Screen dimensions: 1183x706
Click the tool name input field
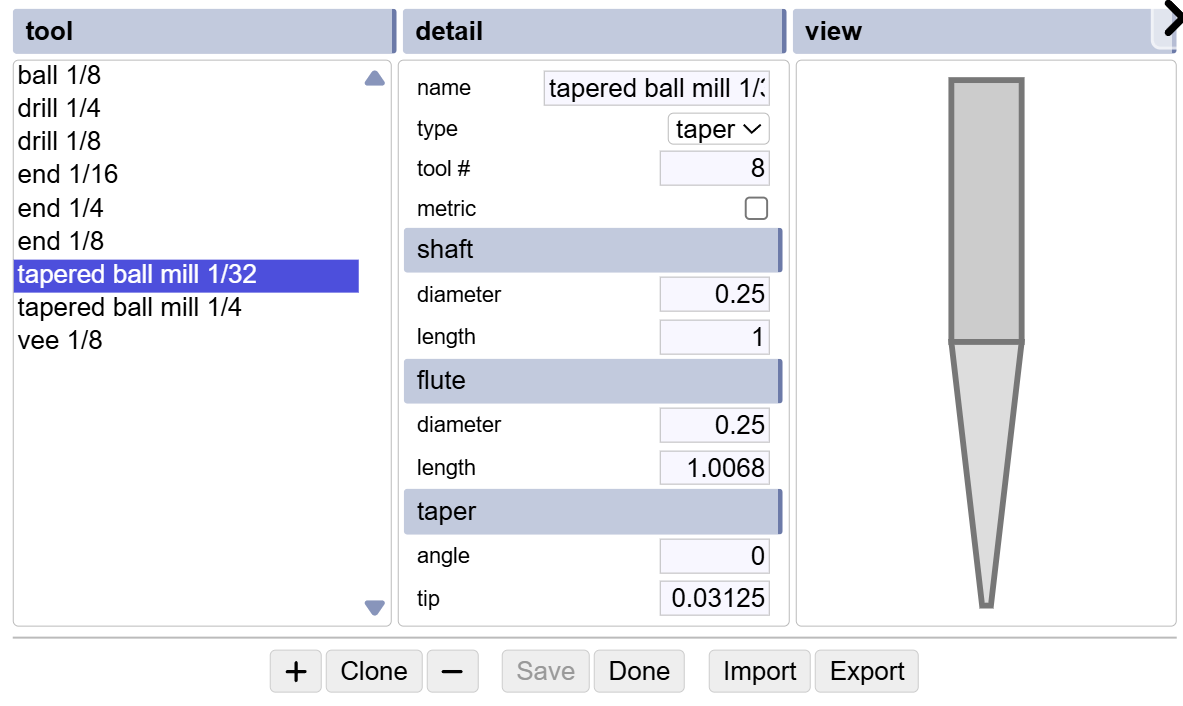(657, 88)
